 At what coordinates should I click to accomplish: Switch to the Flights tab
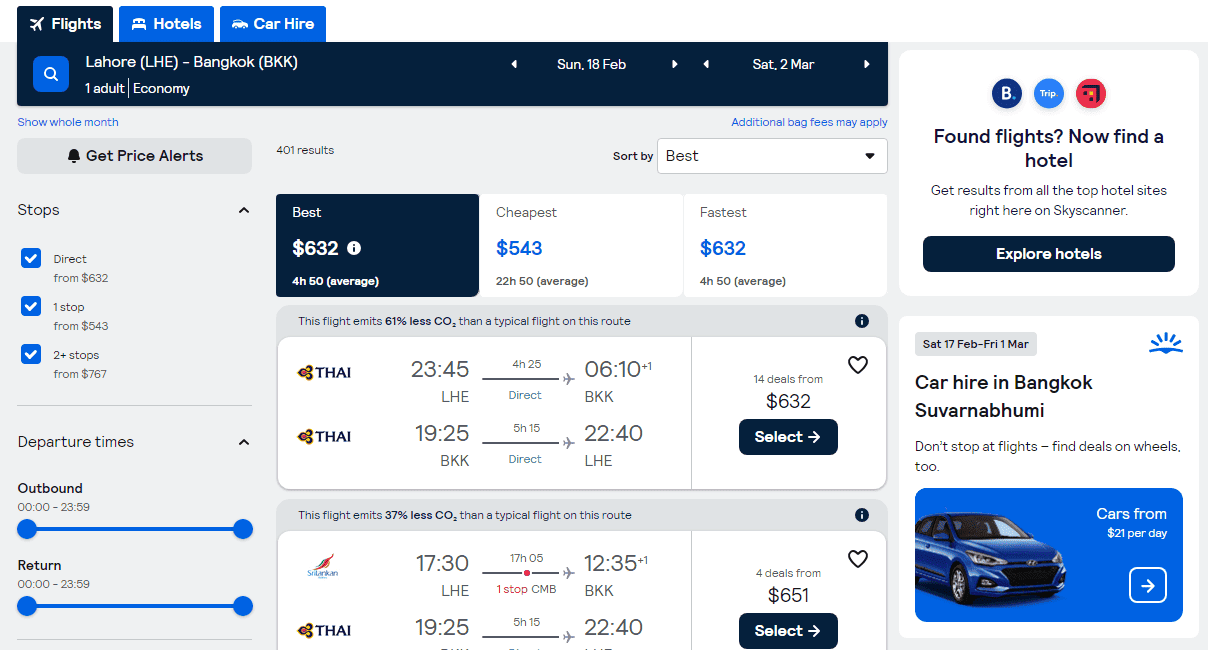pos(65,24)
